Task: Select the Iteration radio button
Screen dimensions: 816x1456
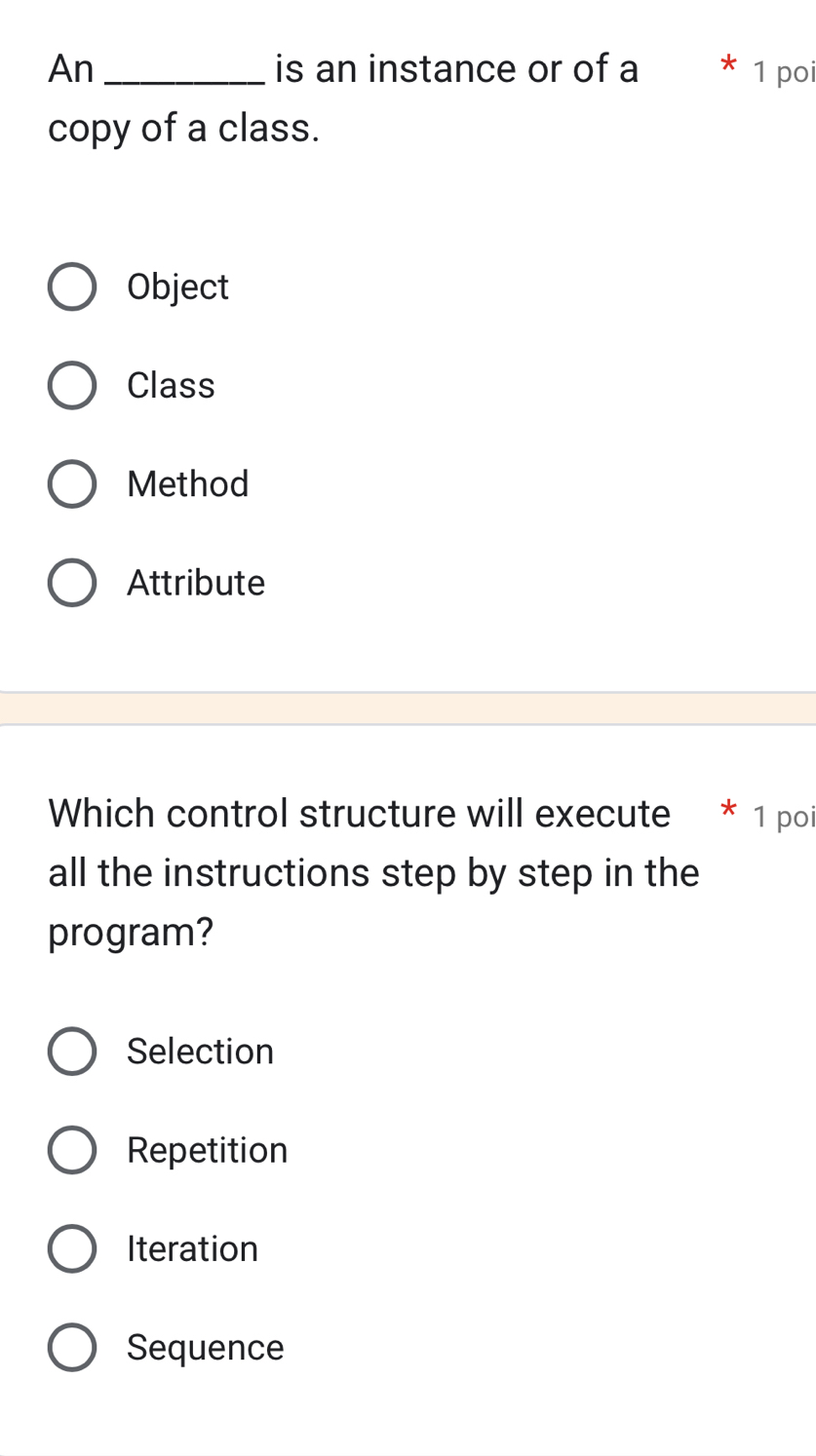Action: (72, 1248)
